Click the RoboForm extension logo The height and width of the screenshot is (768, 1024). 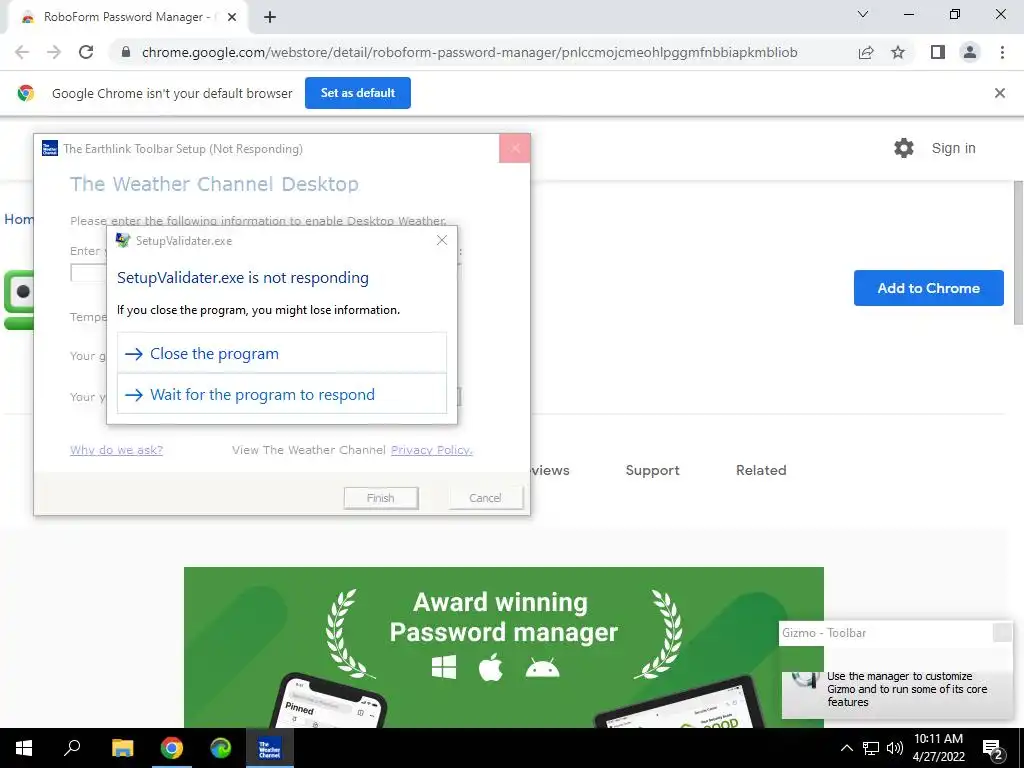[18, 300]
